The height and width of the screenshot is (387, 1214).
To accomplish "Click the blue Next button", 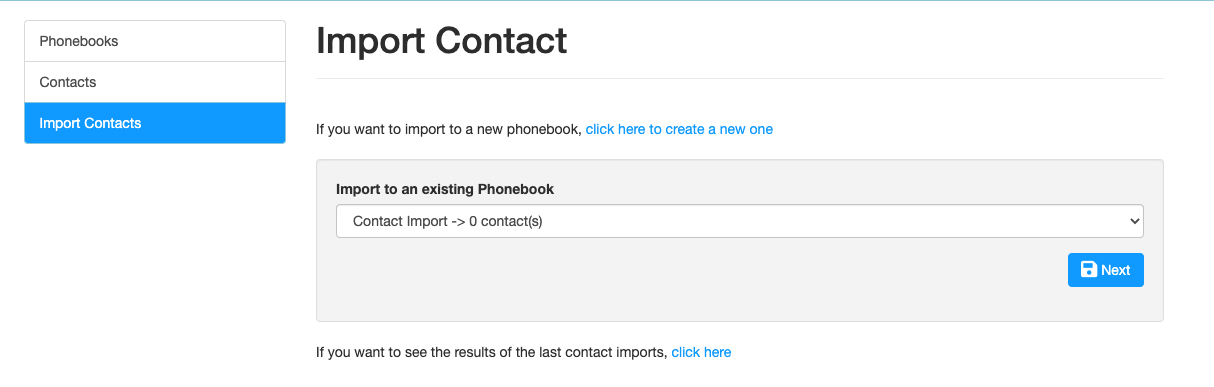I will [1105, 270].
